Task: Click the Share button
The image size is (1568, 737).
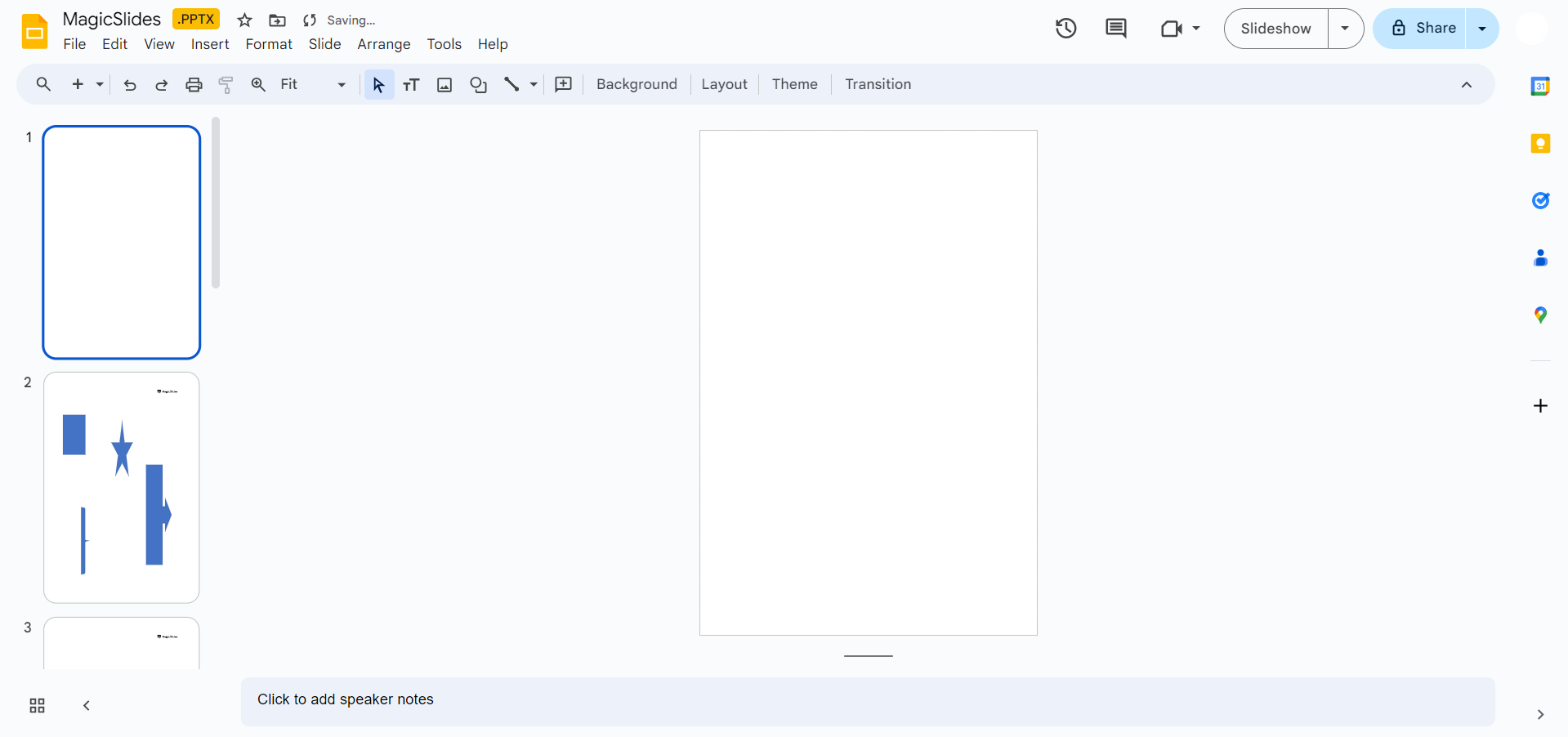Action: [1420, 29]
